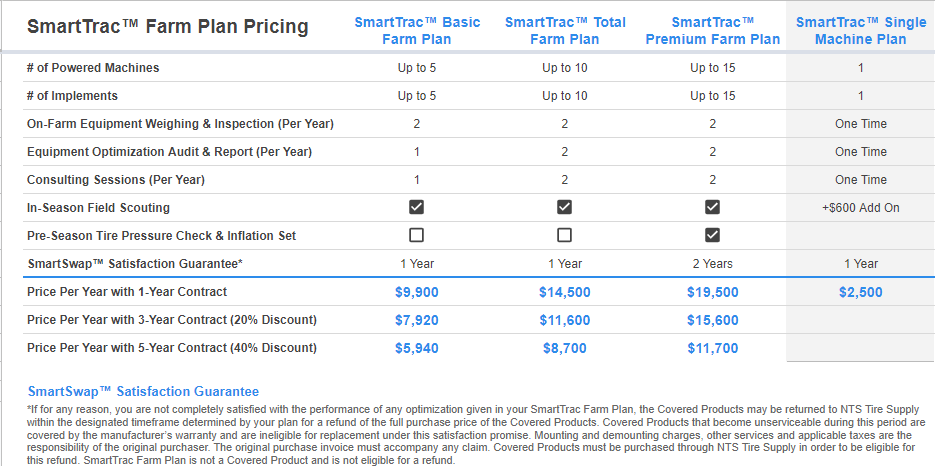Uncheck Premium plan Pre-Season Tire Pressure checkbox
Image resolution: width=935 pixels, height=466 pixels.
712,236
